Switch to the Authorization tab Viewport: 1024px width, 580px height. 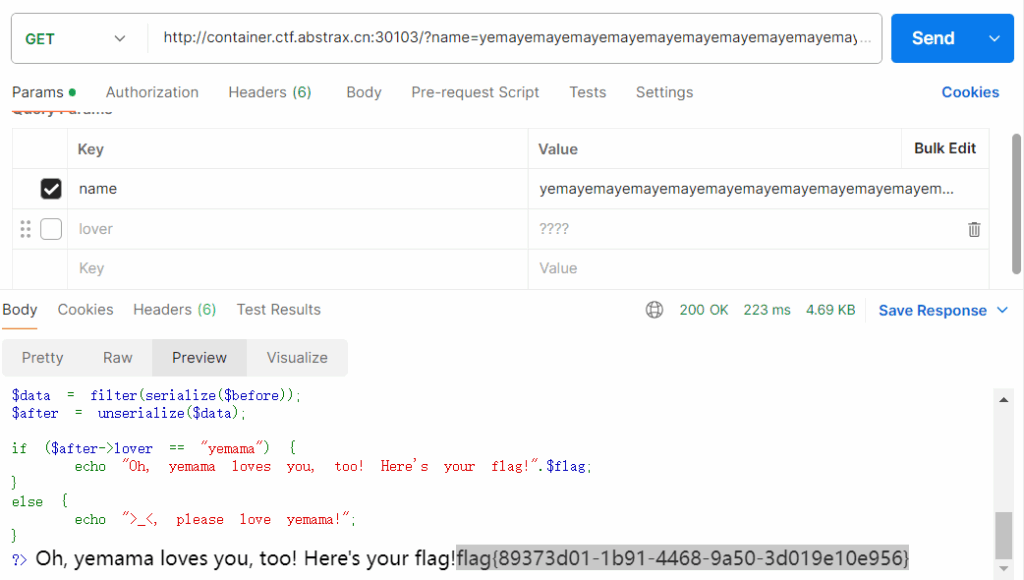[152, 92]
